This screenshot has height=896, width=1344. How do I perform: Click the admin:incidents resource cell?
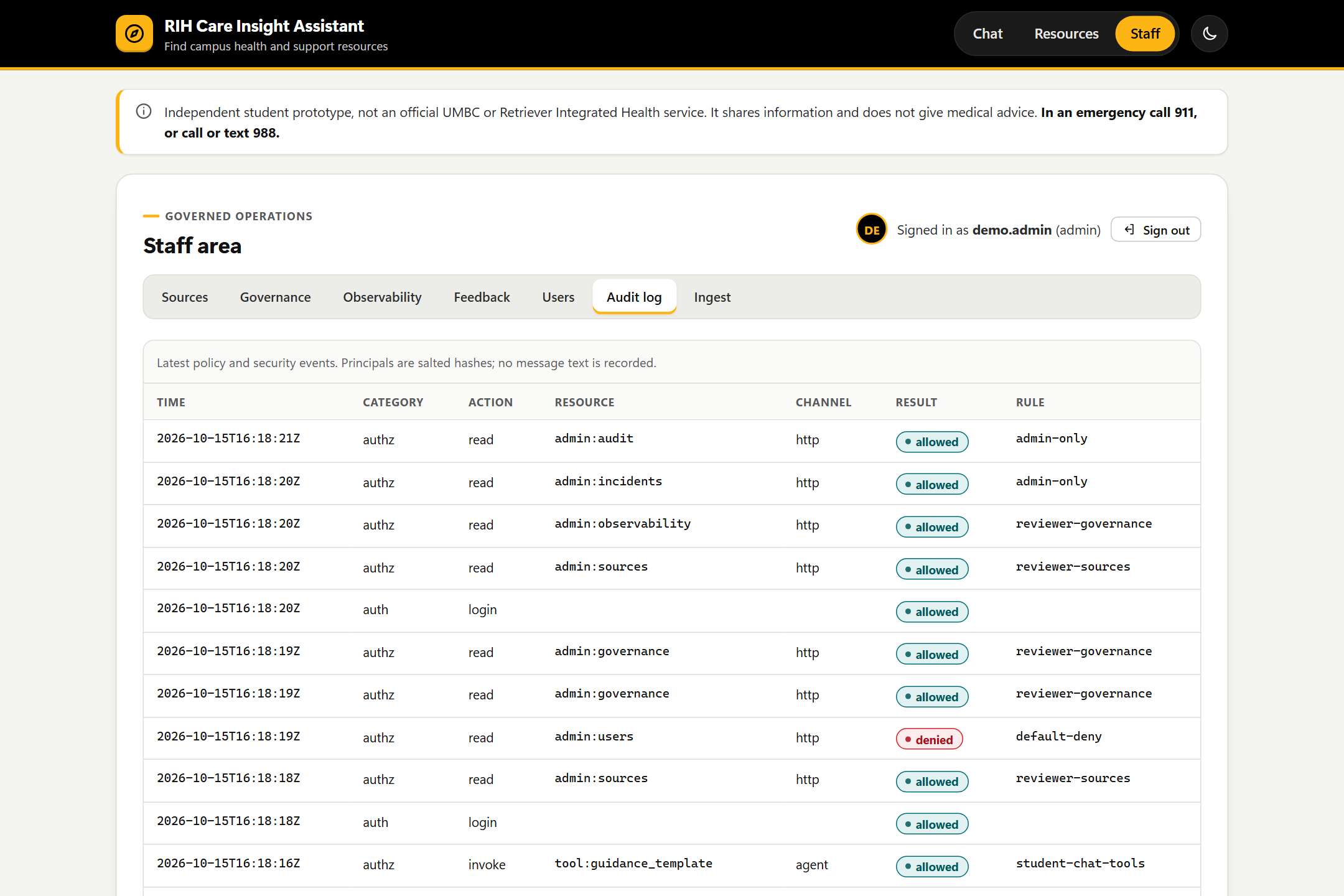point(609,482)
